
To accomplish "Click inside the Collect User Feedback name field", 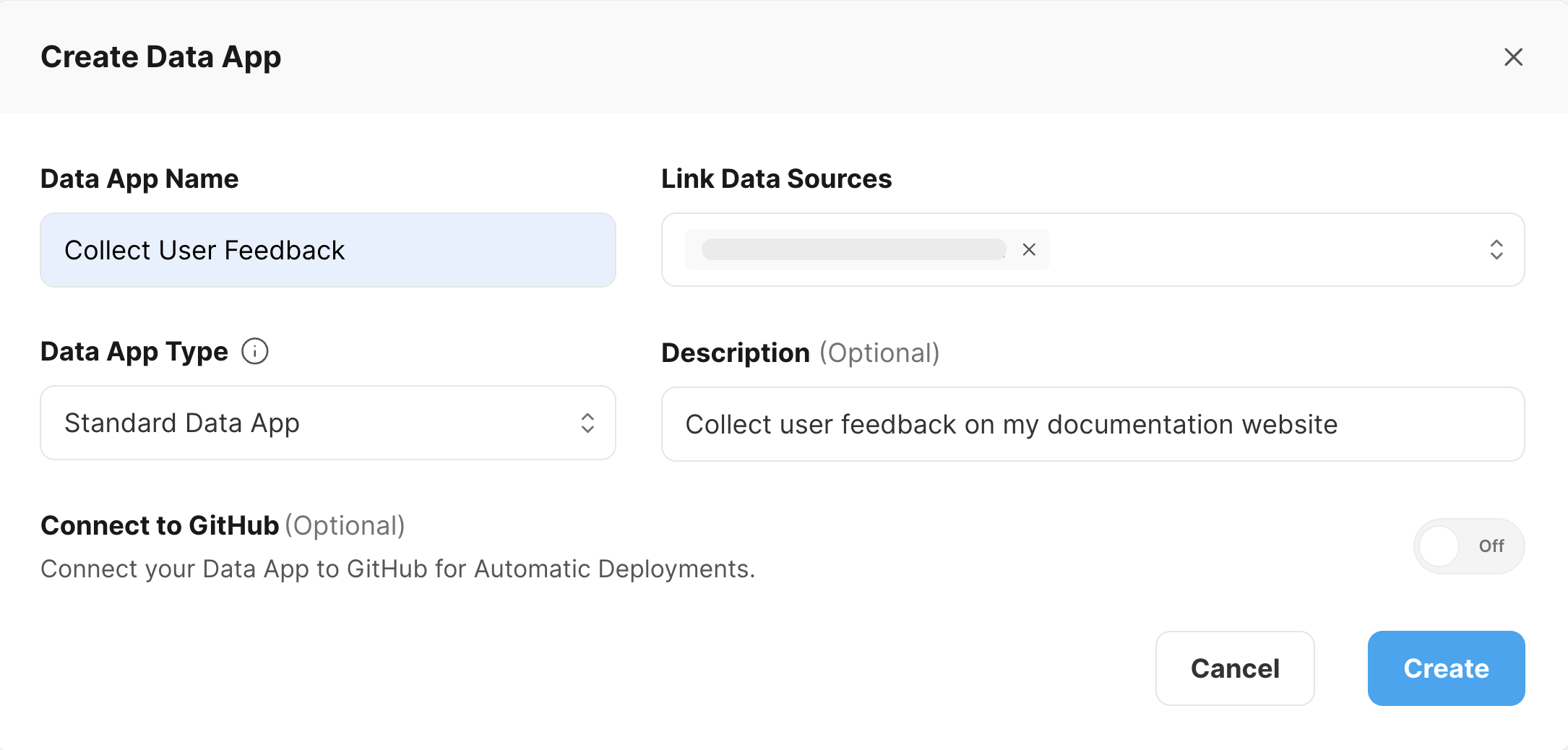I will tap(327, 249).
